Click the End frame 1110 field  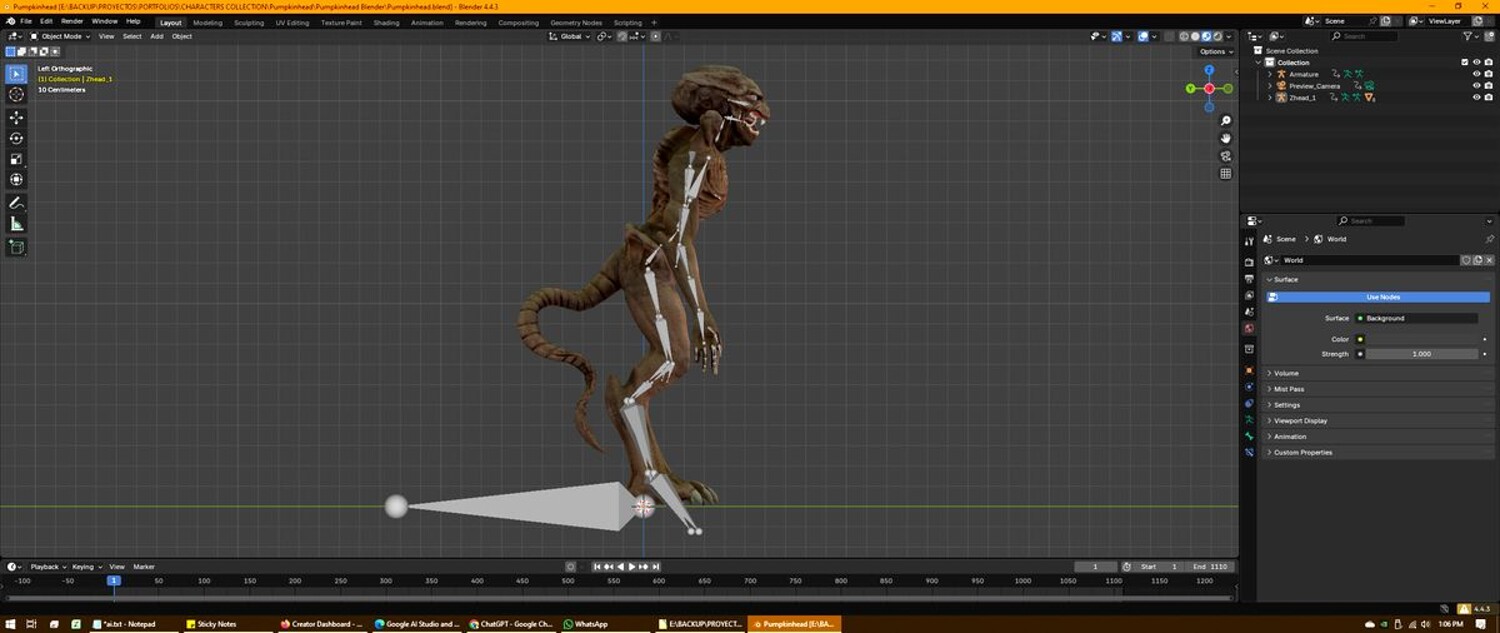[x=1210, y=567]
